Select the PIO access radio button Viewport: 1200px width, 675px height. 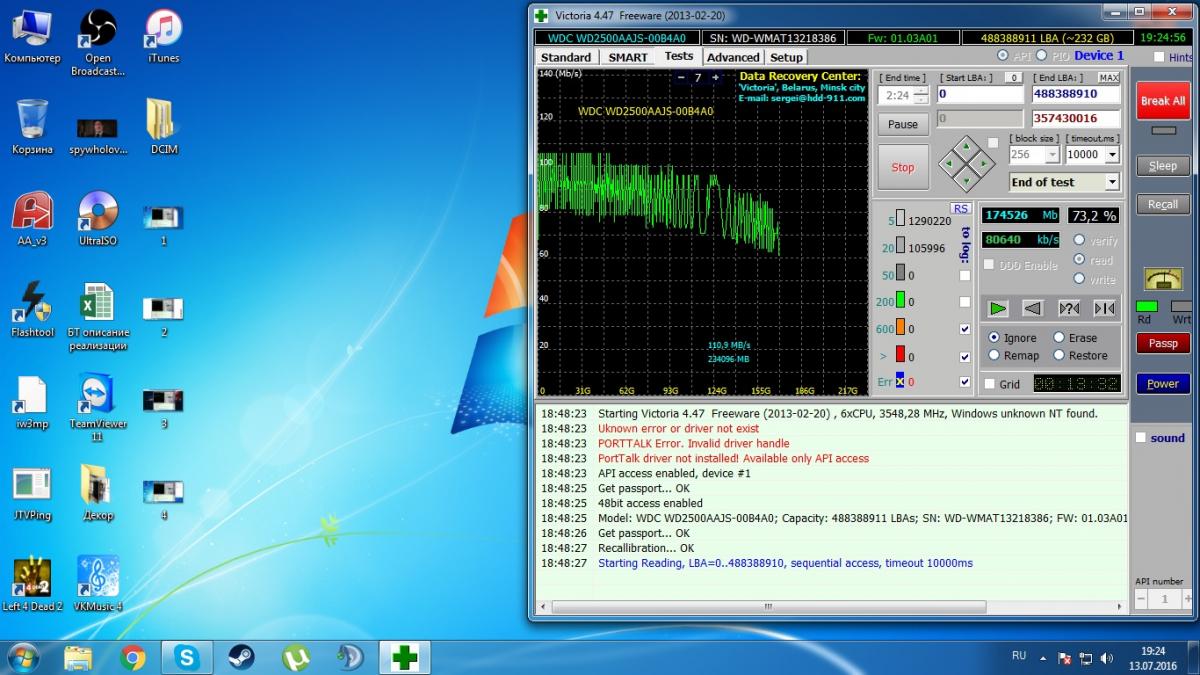click(x=1041, y=55)
